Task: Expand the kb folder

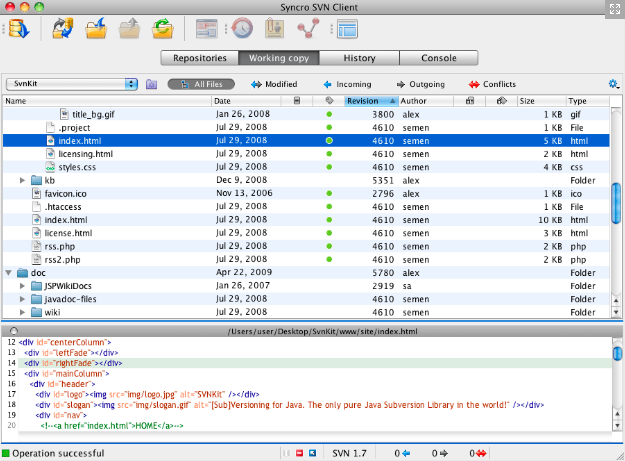Action: [23, 180]
